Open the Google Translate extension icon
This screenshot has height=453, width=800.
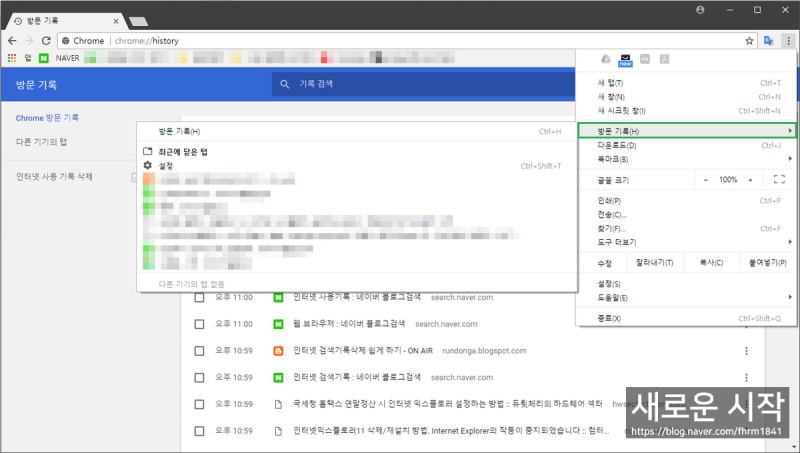768,41
